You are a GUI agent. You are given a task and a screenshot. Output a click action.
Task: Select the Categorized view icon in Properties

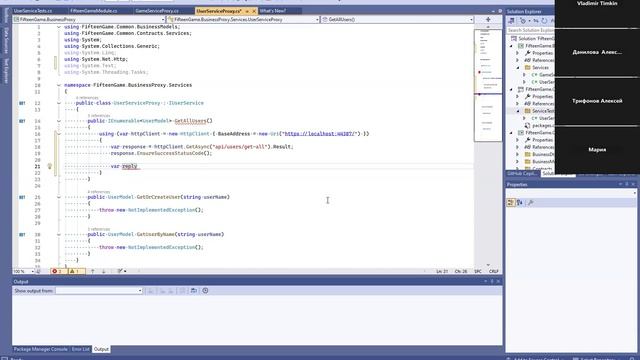(x=511, y=203)
